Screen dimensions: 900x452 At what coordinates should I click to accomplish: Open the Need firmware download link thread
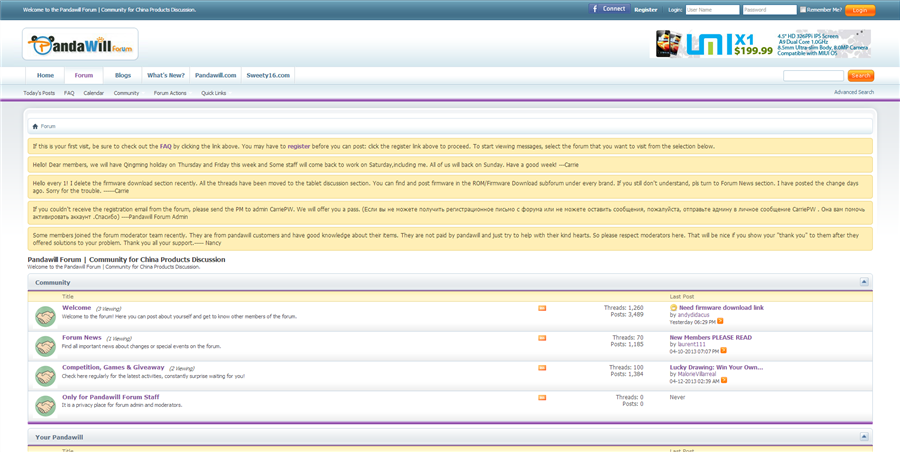(x=721, y=308)
